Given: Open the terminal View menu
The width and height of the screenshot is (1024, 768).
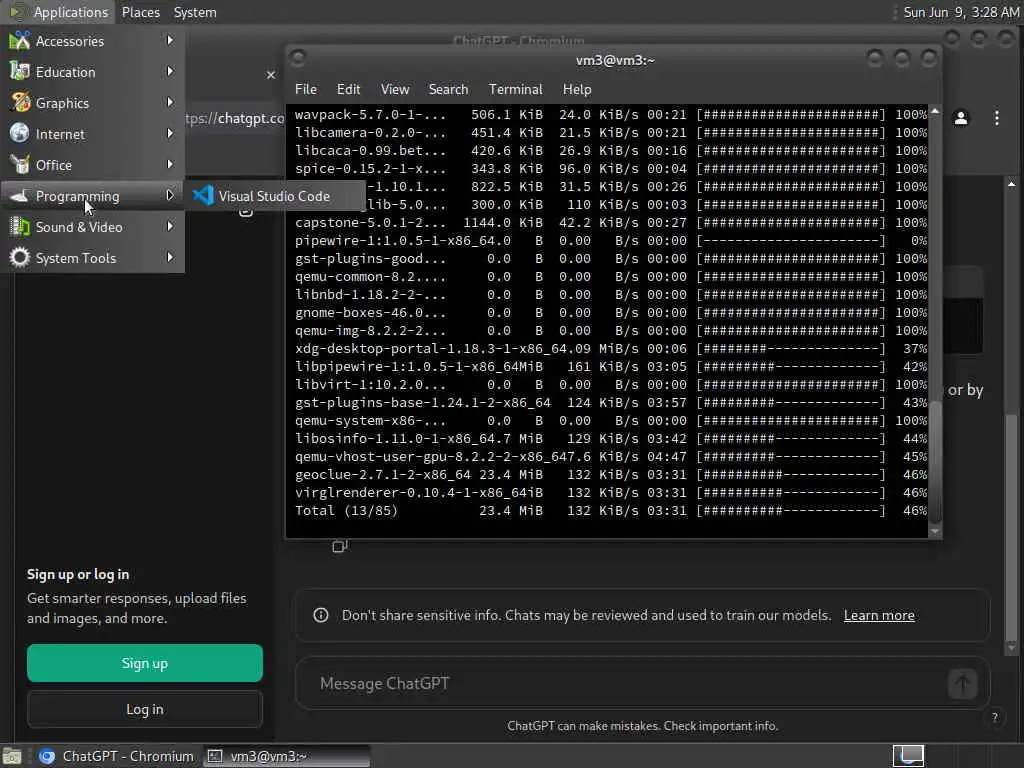Looking at the screenshot, I should point(395,89).
